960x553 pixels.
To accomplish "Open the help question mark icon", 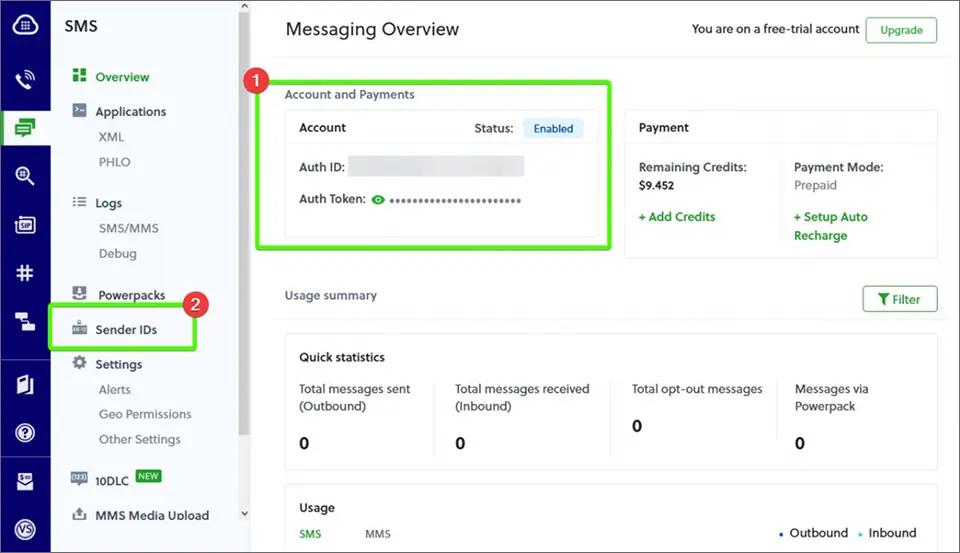I will pos(25,433).
